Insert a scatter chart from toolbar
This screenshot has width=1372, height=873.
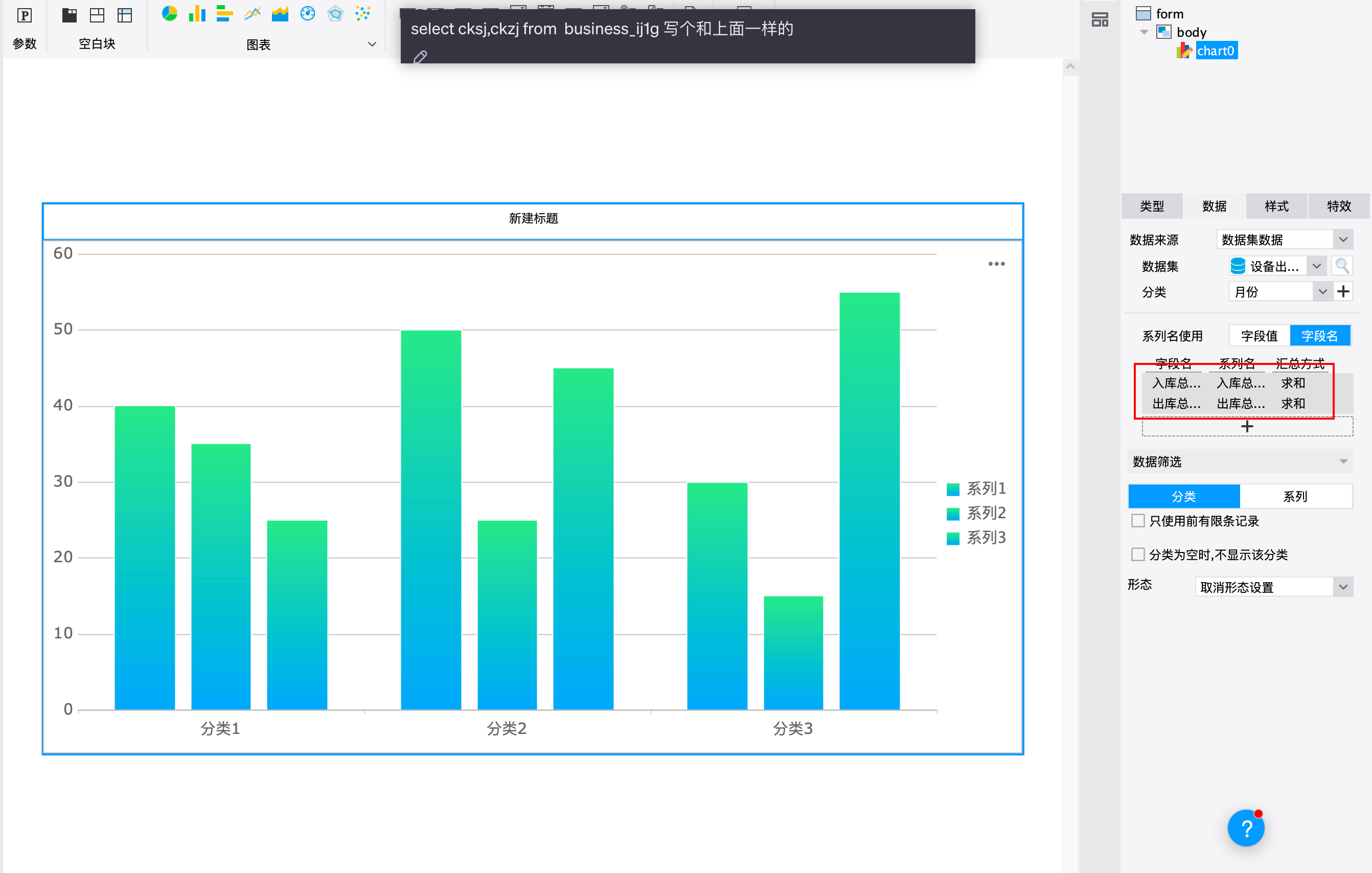(x=363, y=14)
